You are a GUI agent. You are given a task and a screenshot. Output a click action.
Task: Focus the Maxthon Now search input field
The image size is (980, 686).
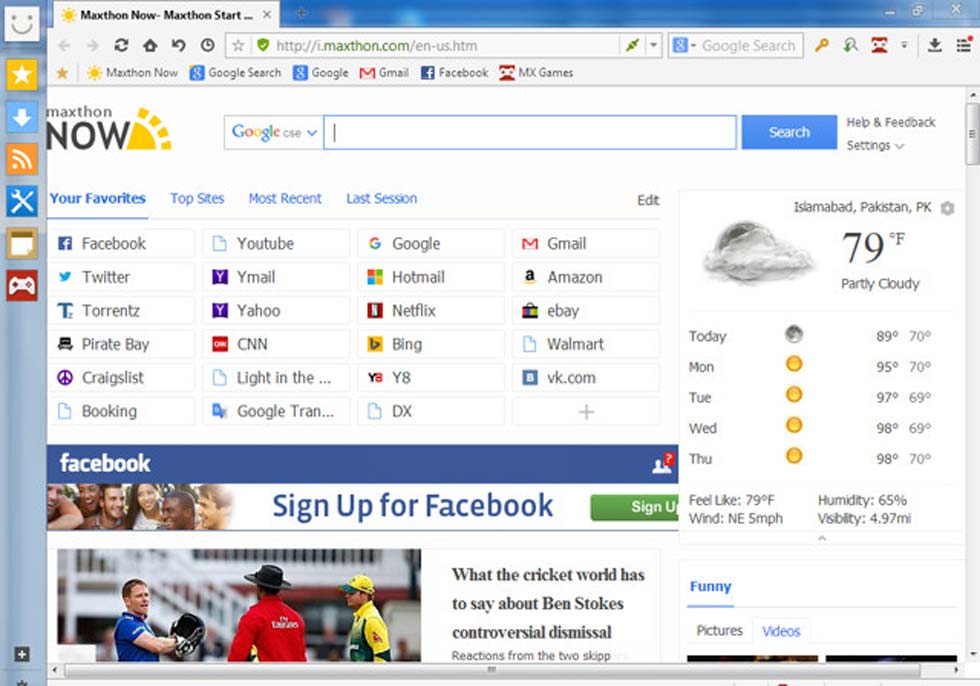pyautogui.click(x=529, y=132)
